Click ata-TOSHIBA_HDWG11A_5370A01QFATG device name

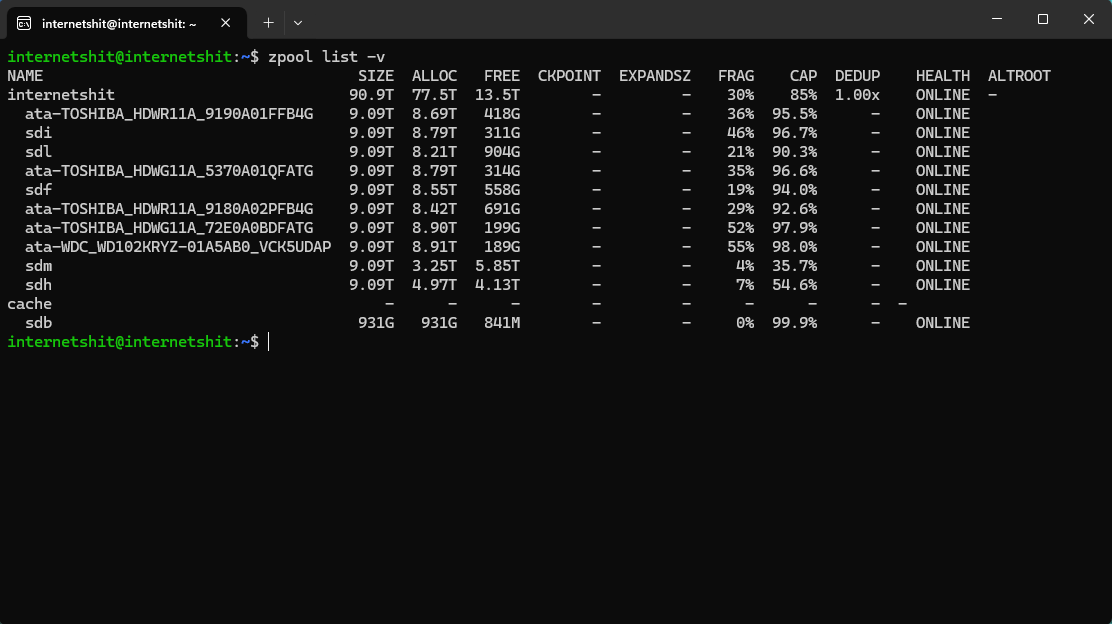point(169,171)
